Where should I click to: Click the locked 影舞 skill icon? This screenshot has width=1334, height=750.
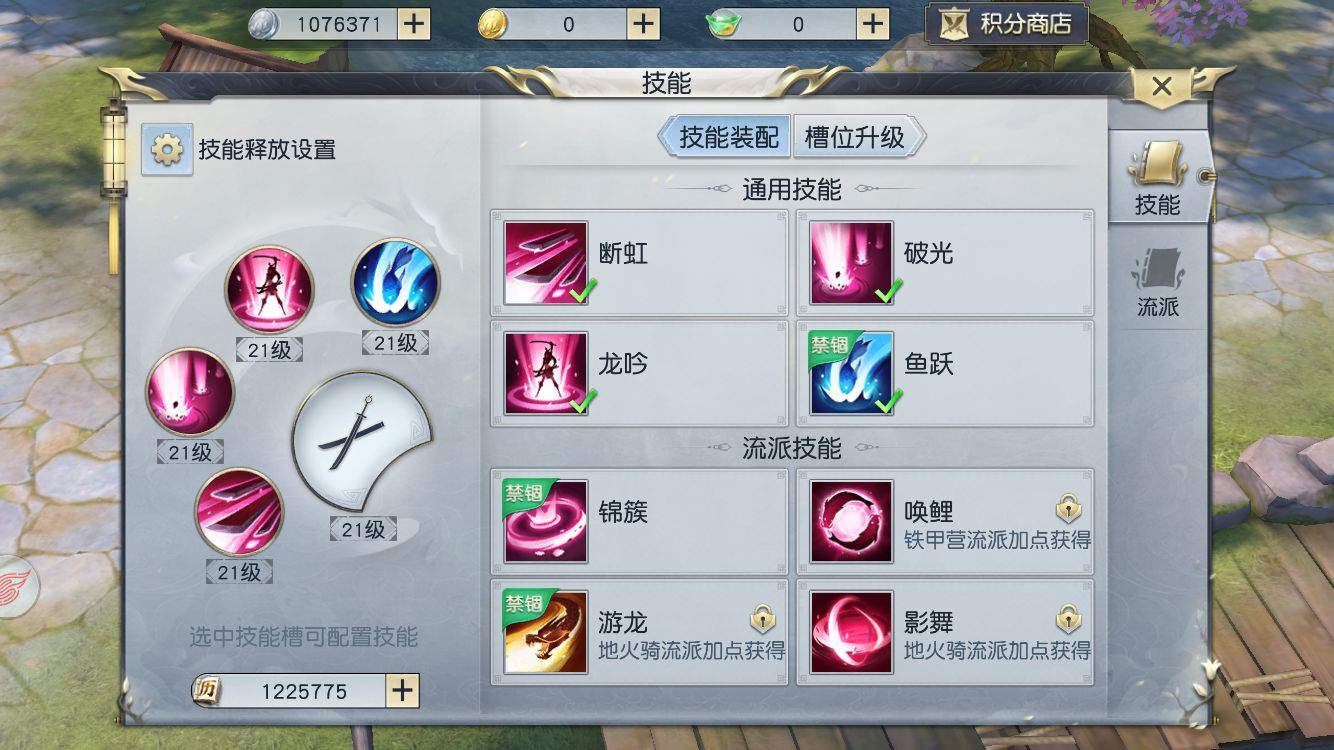point(851,632)
